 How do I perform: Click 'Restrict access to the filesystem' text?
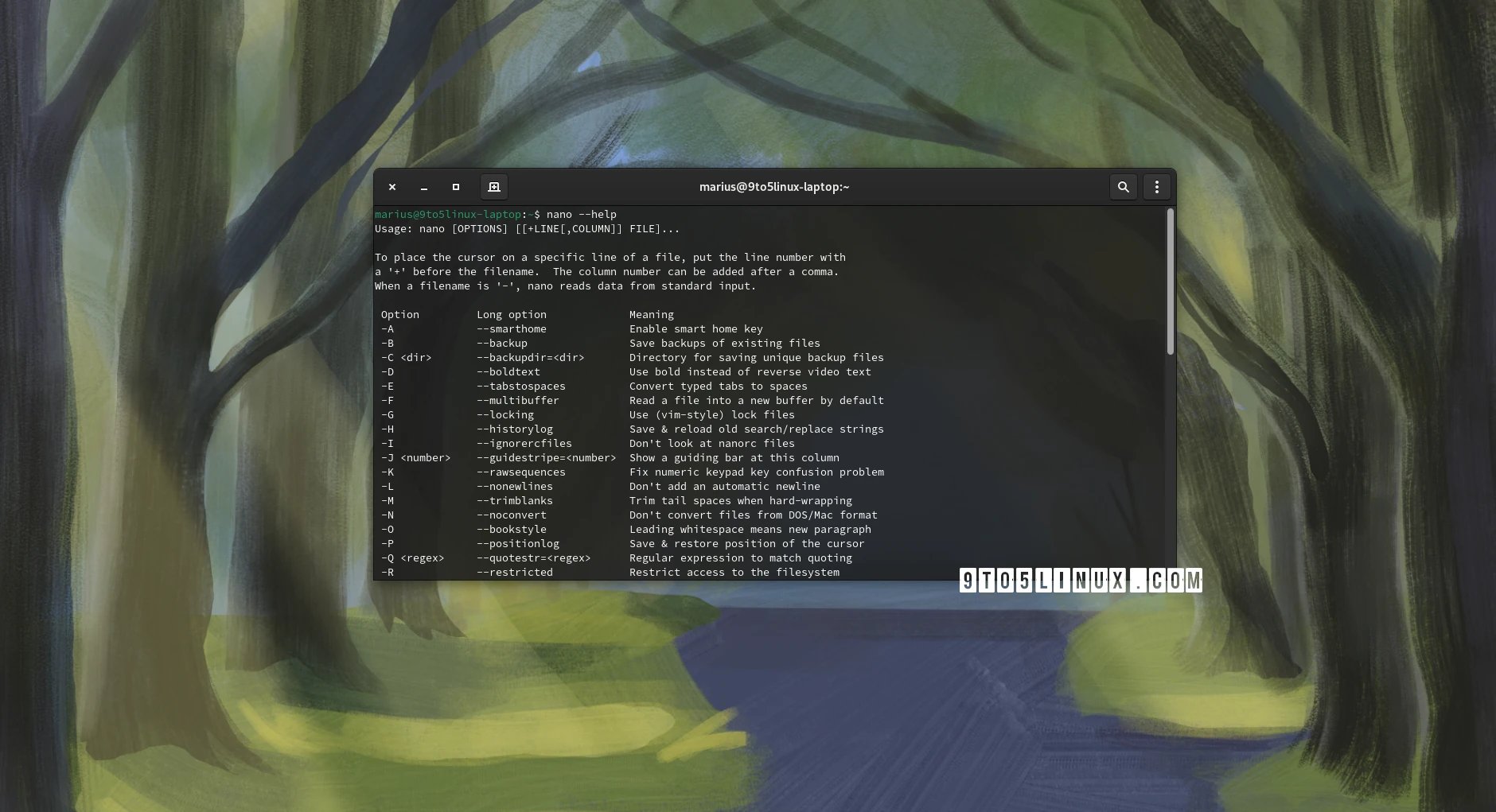[x=734, y=573]
